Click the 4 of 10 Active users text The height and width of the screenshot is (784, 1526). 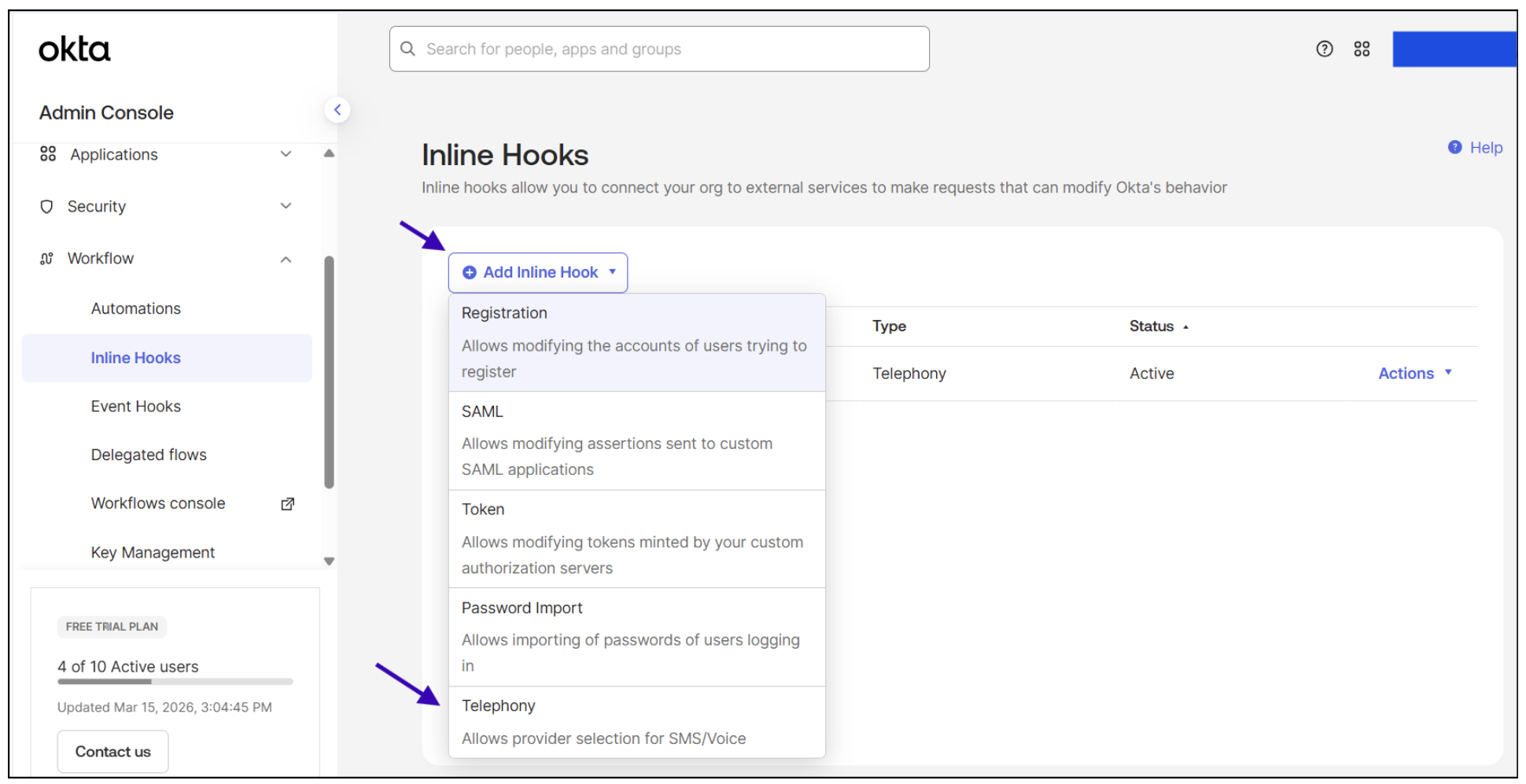128,667
